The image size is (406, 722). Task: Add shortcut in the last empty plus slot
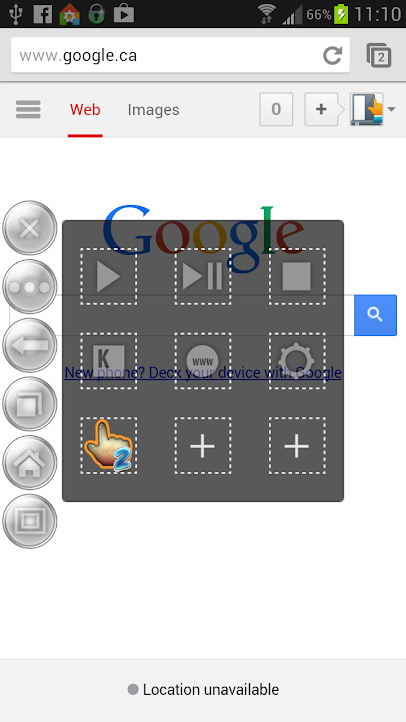point(297,446)
